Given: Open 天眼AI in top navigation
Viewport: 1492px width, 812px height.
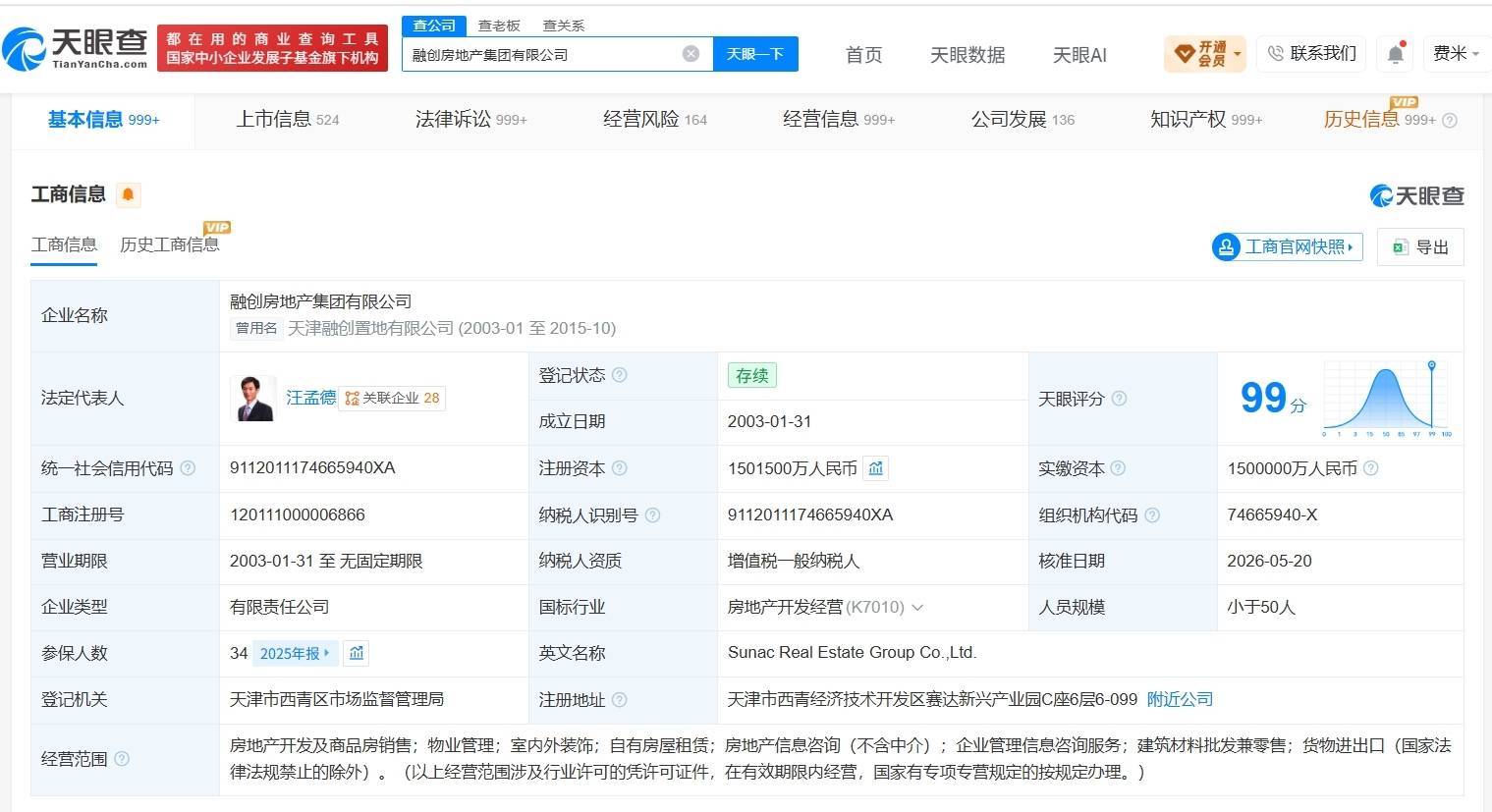Looking at the screenshot, I should point(1079,54).
